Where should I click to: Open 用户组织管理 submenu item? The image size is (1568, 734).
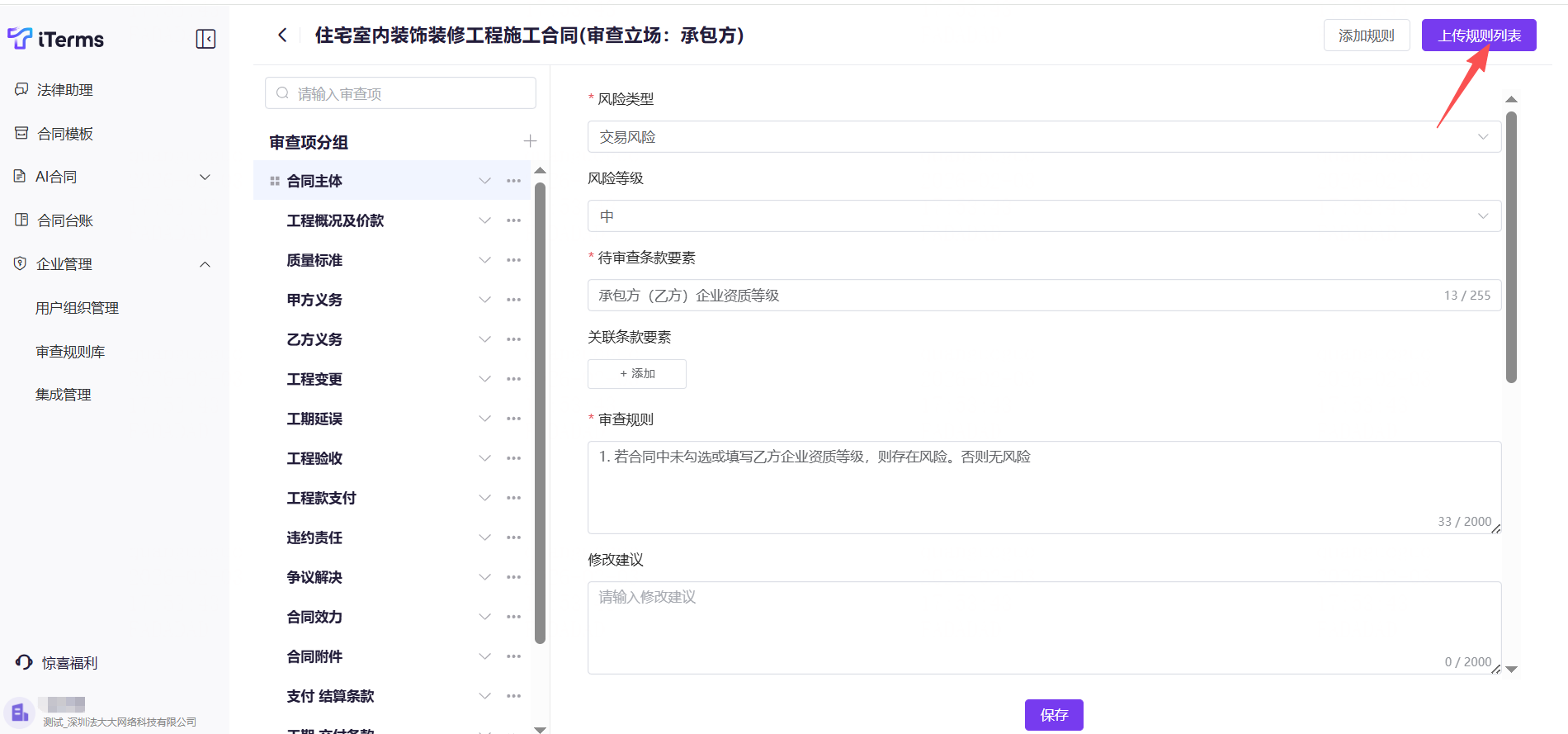[x=77, y=308]
